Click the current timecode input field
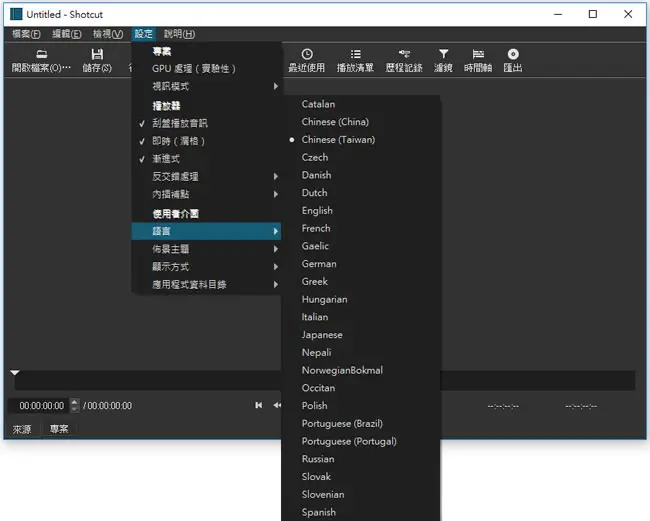This screenshot has width=650, height=521. 41,406
